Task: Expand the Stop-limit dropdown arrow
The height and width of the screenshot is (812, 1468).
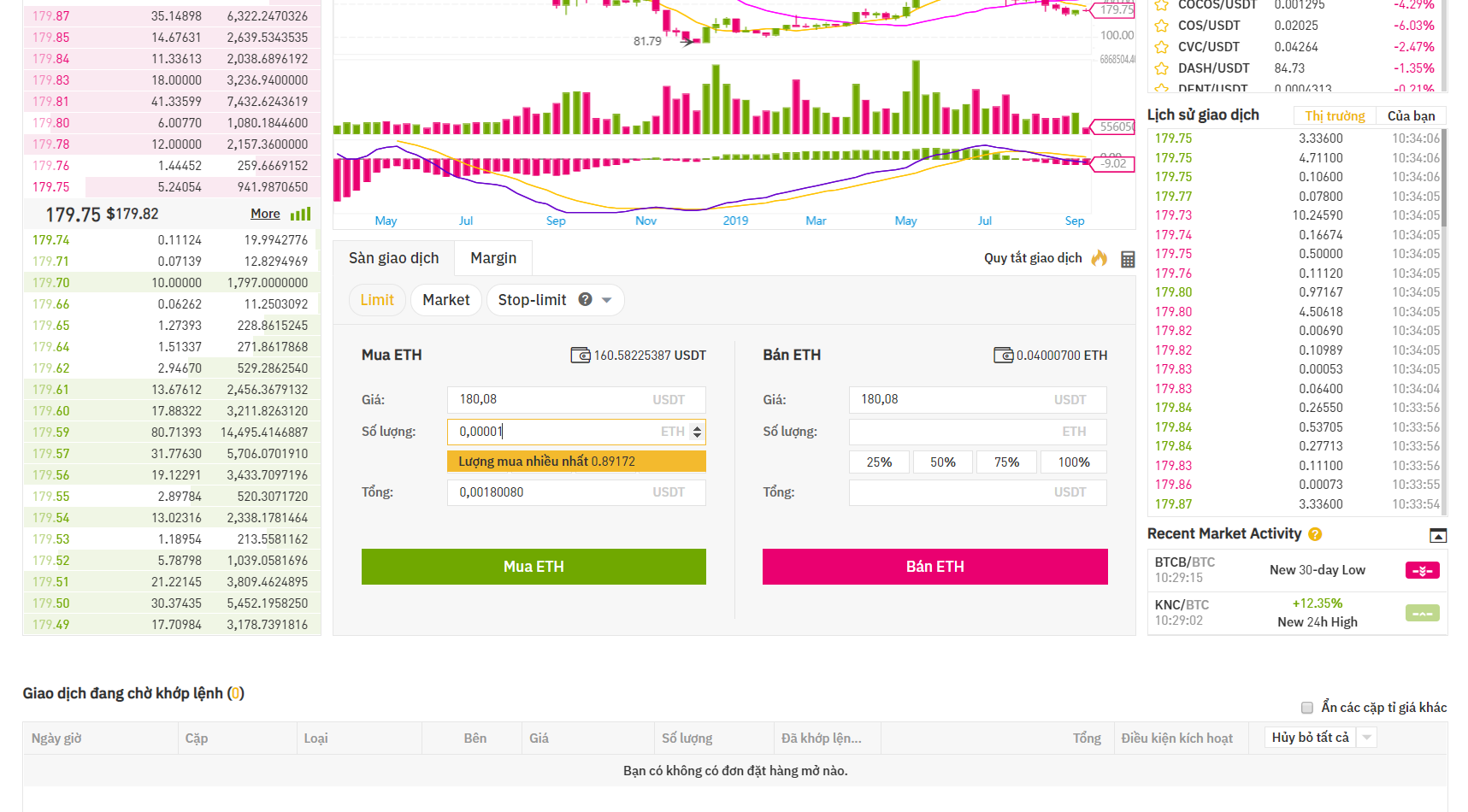Action: pyautogui.click(x=607, y=300)
